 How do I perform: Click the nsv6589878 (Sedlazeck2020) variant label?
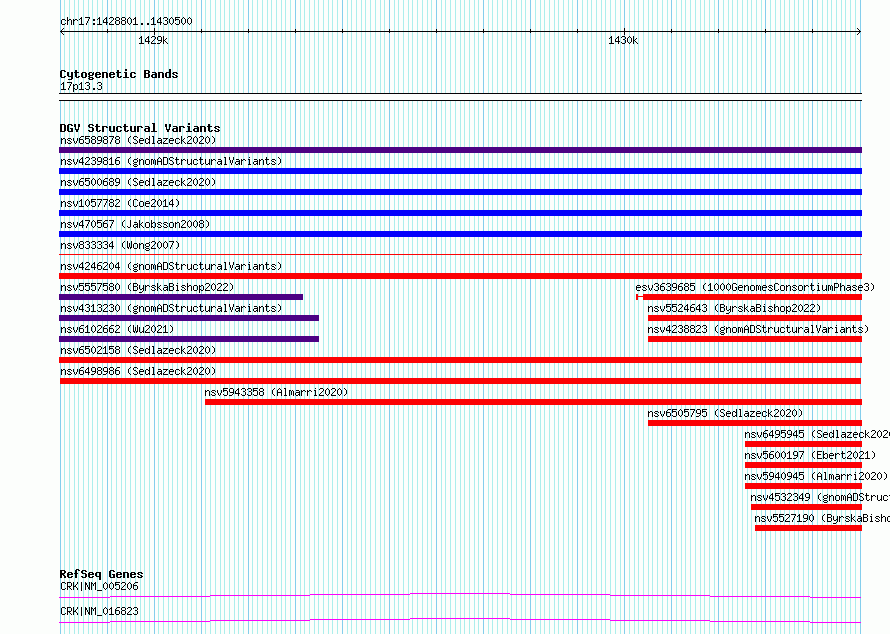click(138, 140)
